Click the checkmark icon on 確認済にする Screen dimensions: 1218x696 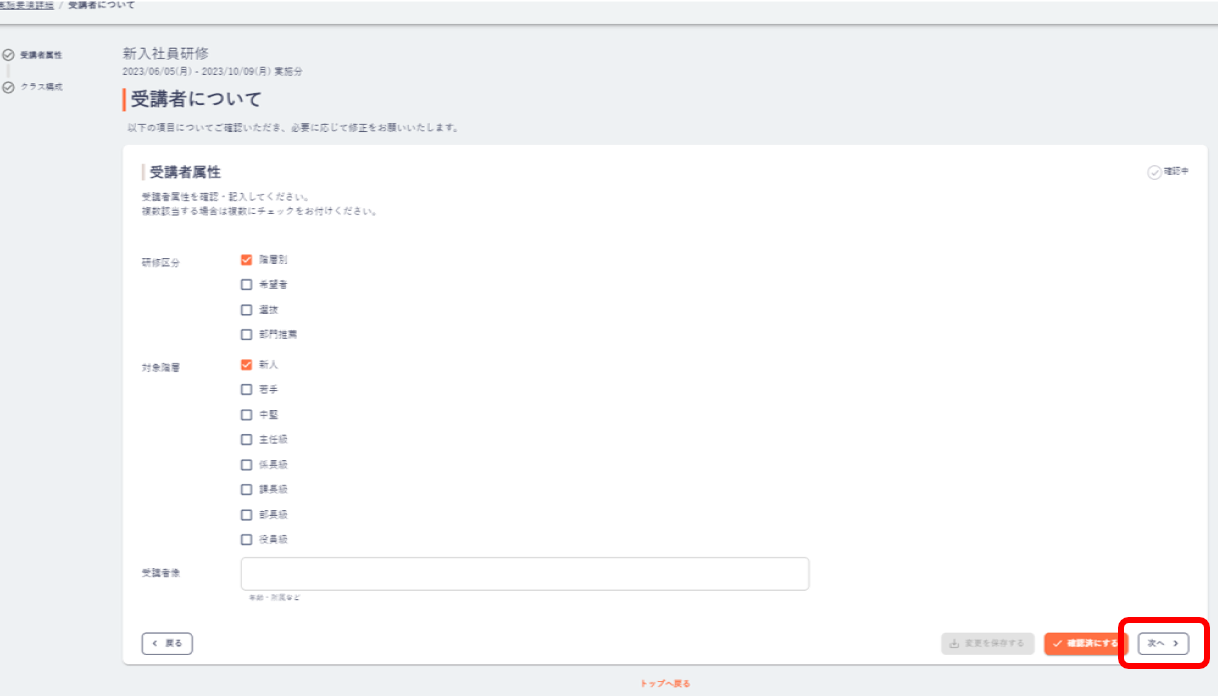coord(1057,643)
